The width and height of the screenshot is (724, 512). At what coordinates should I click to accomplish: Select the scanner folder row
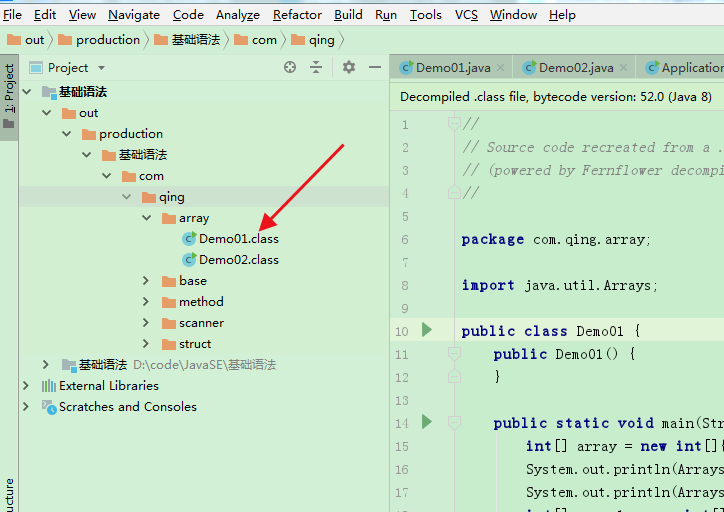[204, 323]
